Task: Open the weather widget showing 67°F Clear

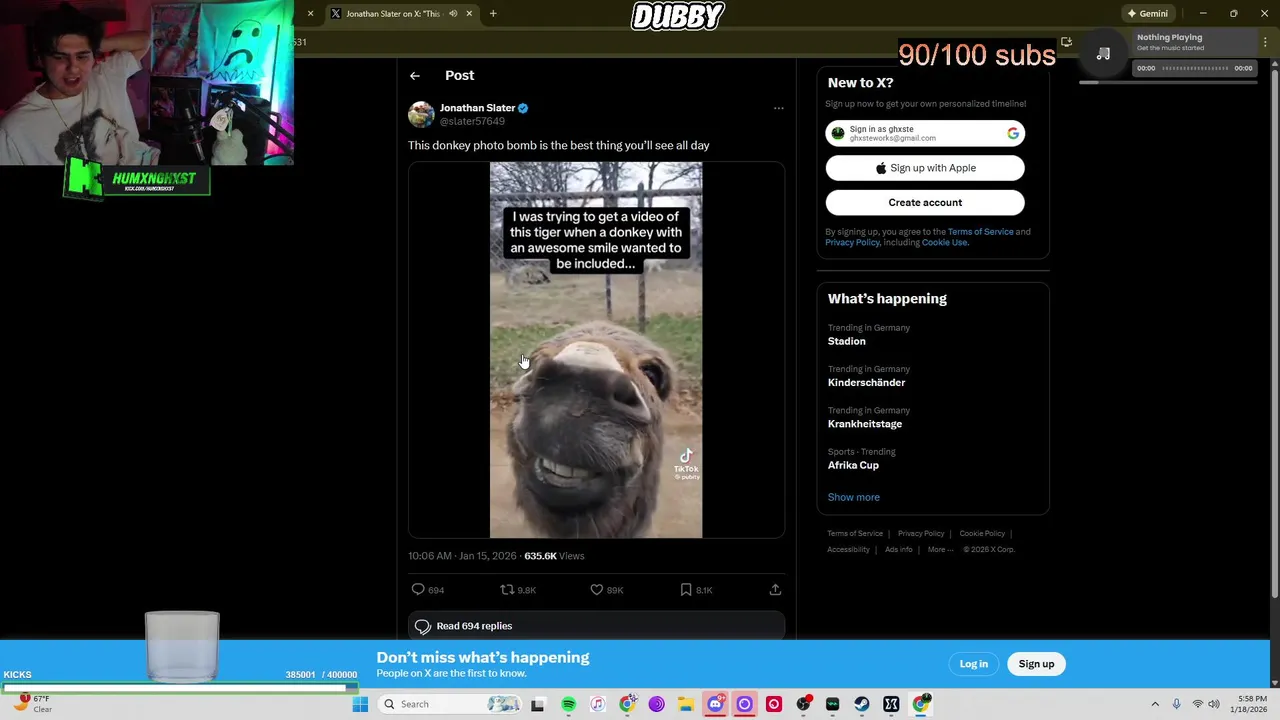Action: (x=30, y=704)
